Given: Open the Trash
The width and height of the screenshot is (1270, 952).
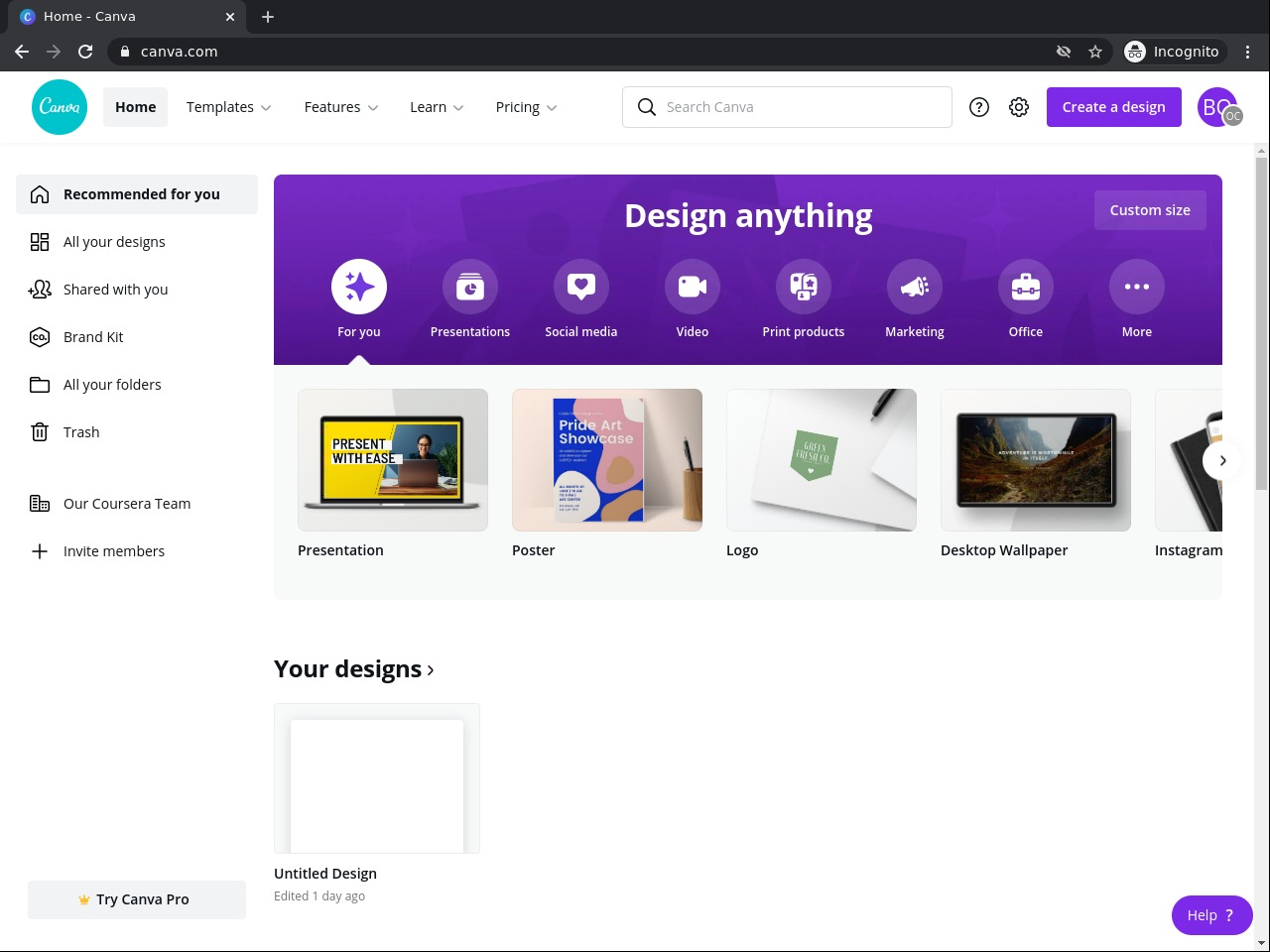Looking at the screenshot, I should click(137, 432).
